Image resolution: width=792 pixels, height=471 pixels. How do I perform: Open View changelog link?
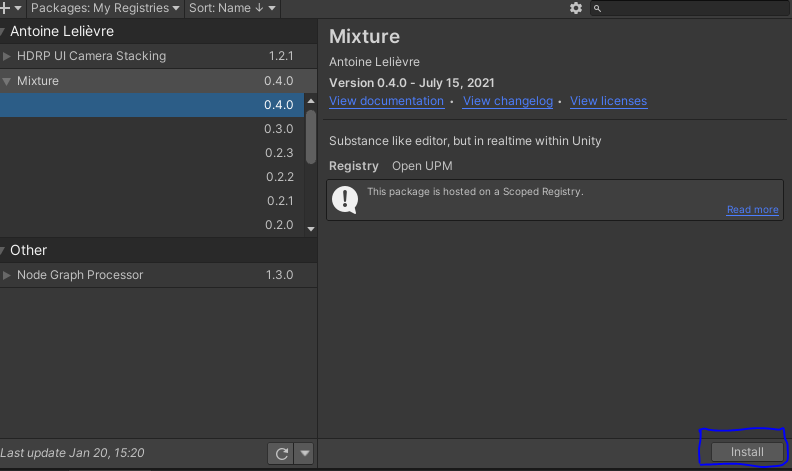coord(508,101)
